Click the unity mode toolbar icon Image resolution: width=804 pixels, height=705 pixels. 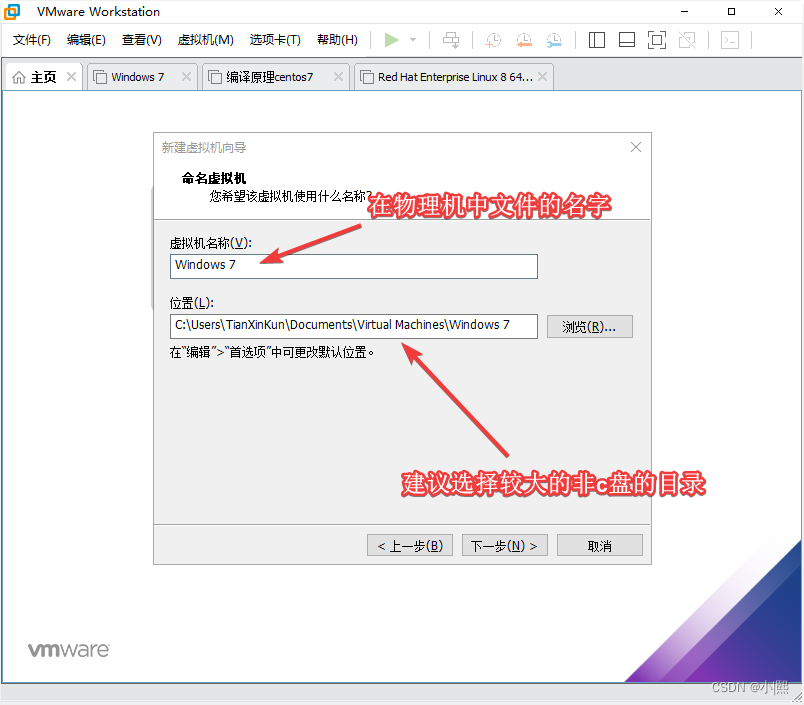pos(687,40)
